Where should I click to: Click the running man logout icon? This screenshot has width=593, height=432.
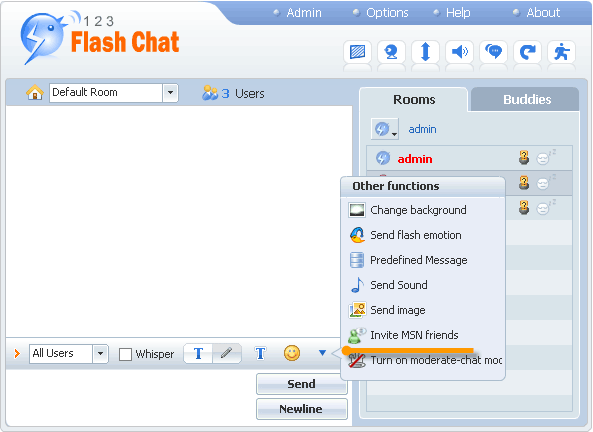coord(562,52)
